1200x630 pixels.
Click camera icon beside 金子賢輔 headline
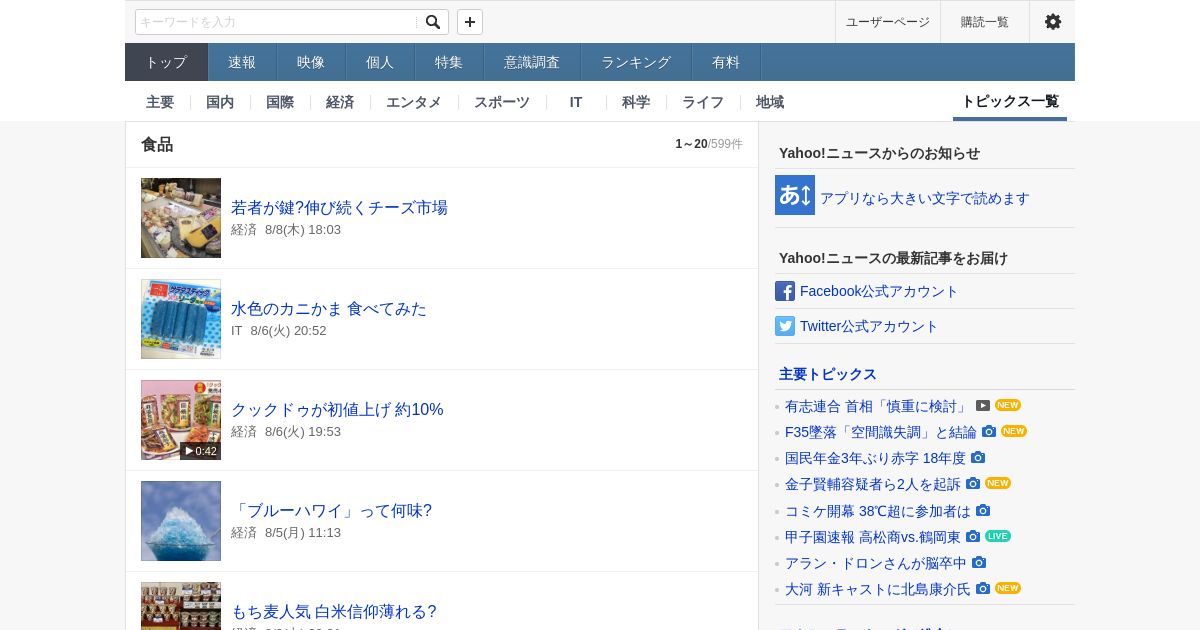point(973,483)
